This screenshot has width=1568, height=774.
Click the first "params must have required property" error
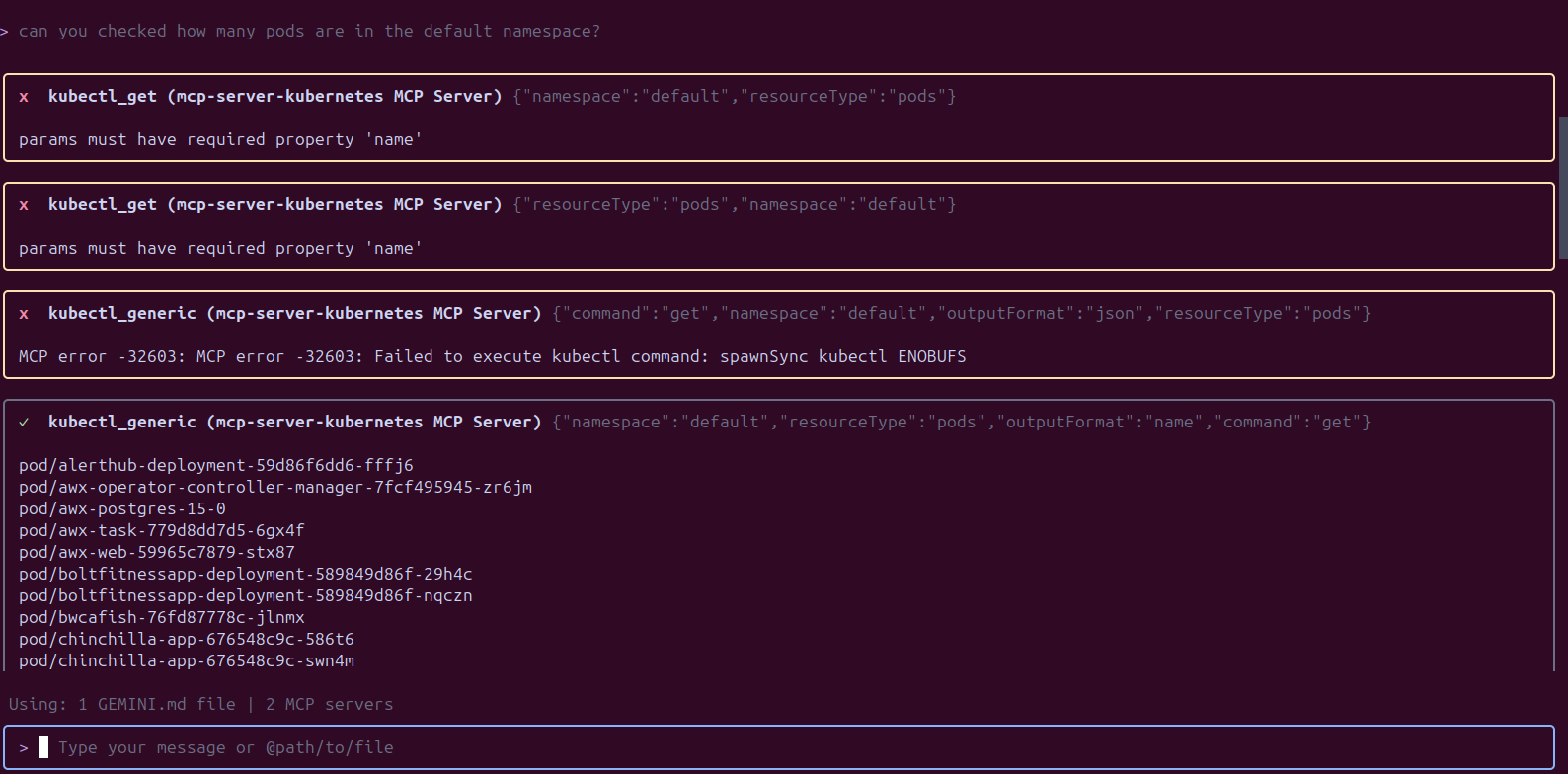(220, 140)
